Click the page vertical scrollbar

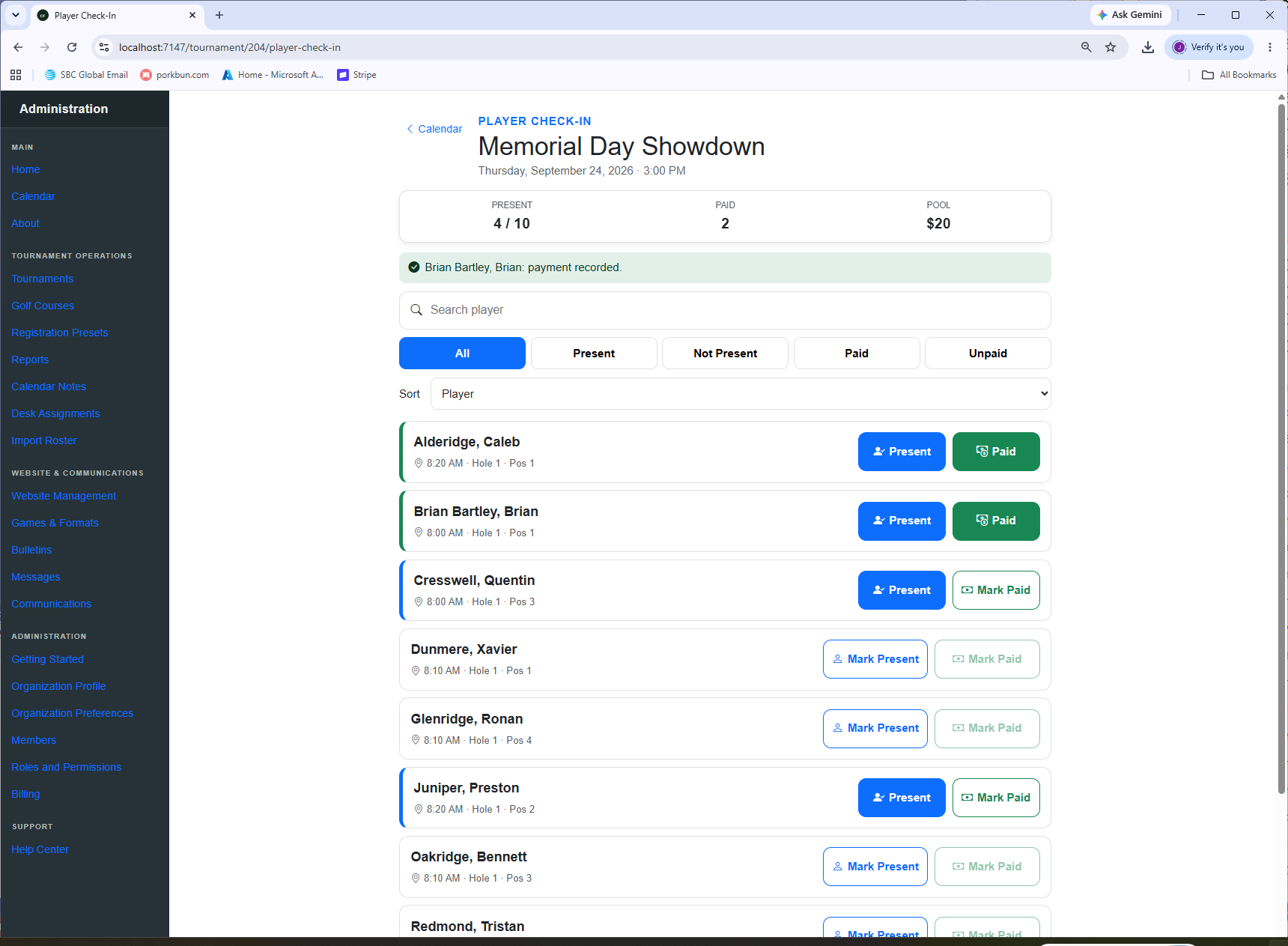(x=1281, y=449)
